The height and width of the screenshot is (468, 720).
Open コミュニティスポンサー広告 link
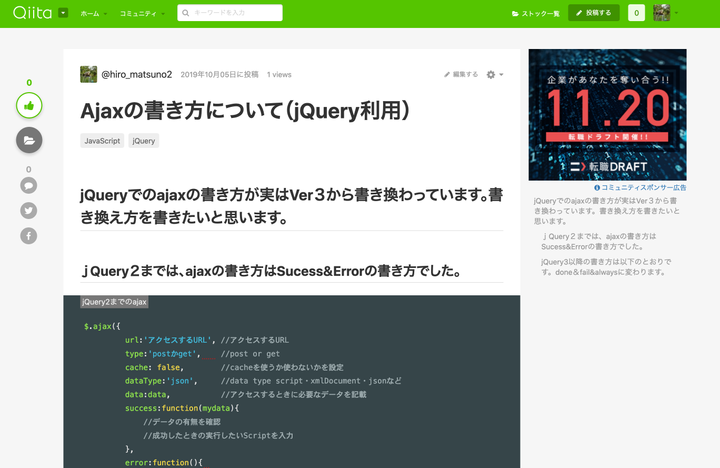pyautogui.click(x=640, y=187)
